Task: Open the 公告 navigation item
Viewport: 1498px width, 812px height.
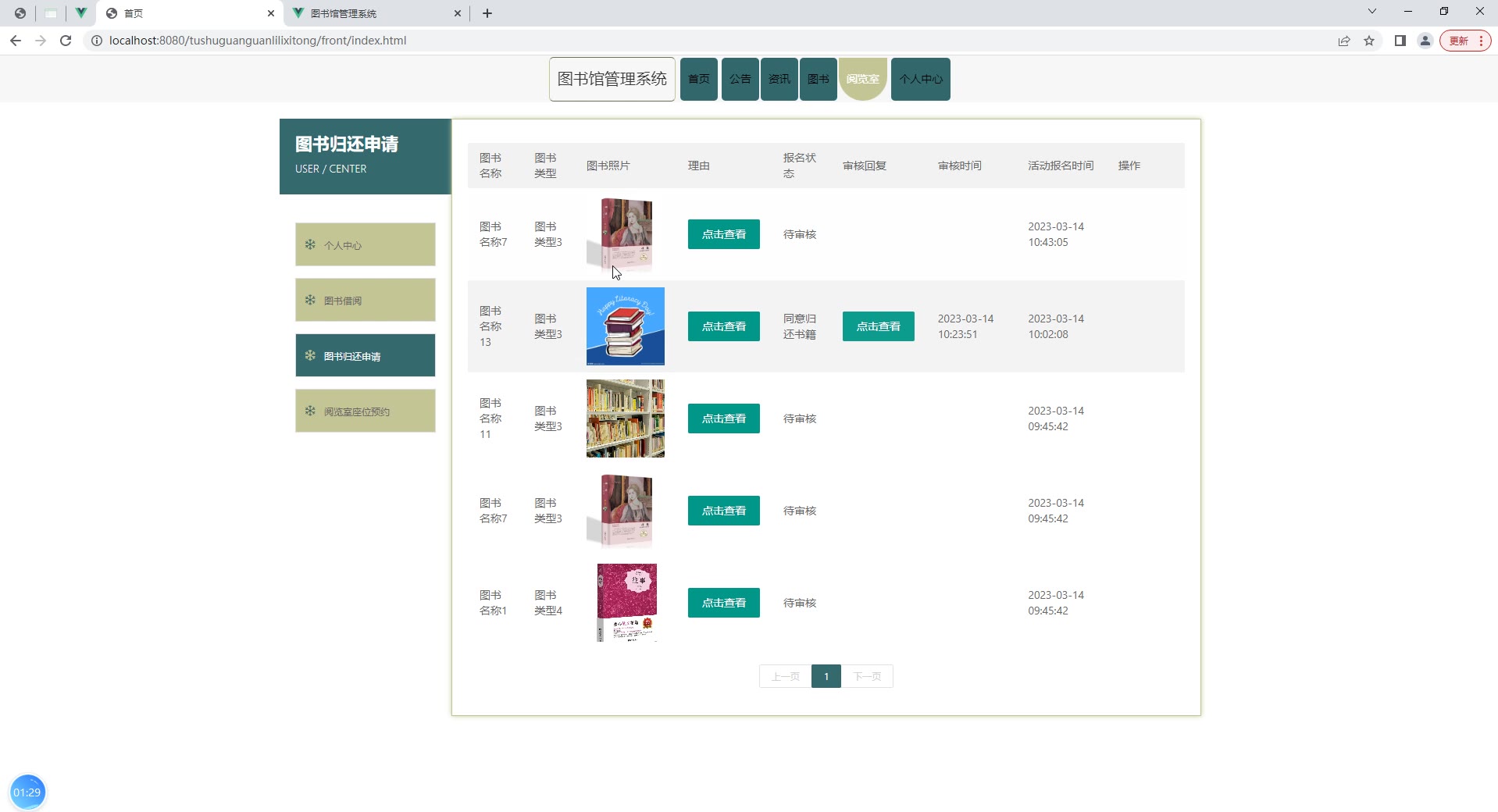Action: [740, 79]
